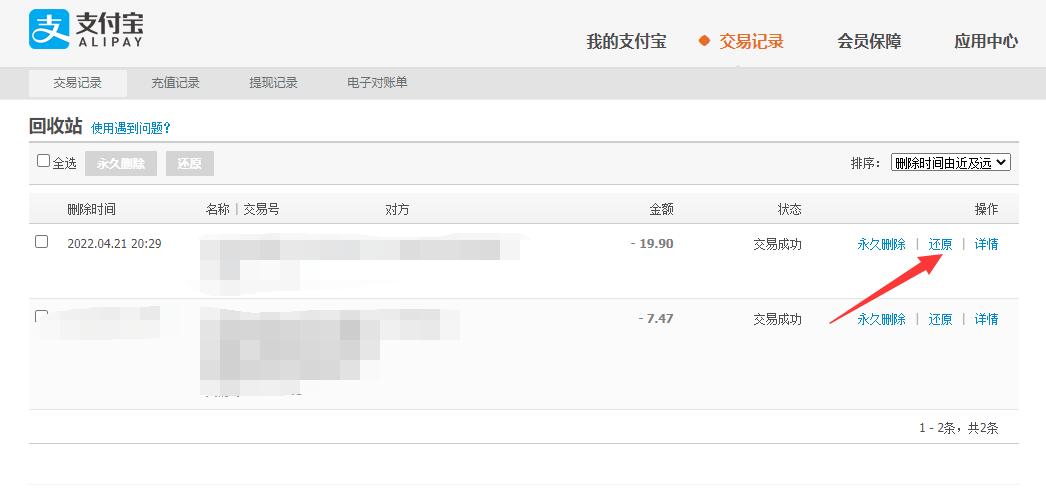Check the 2022.04.21 20:29 record checkbox
The image size is (1046, 491).
pyautogui.click(x=42, y=242)
